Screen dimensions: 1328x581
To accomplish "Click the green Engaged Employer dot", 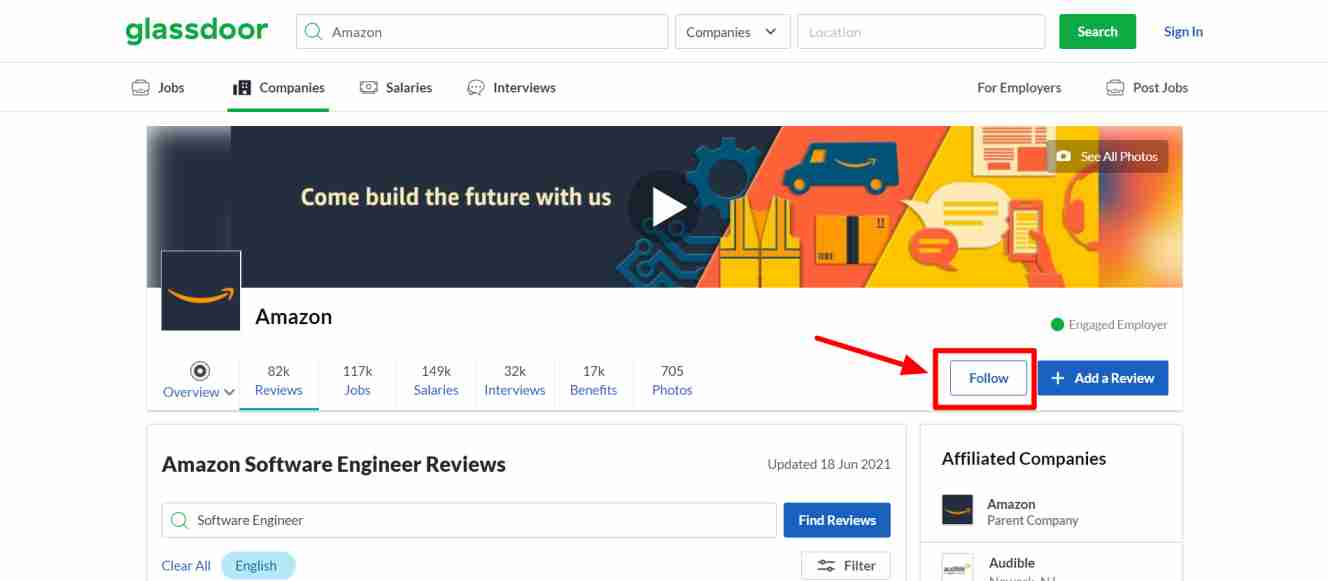I will click(x=1057, y=324).
